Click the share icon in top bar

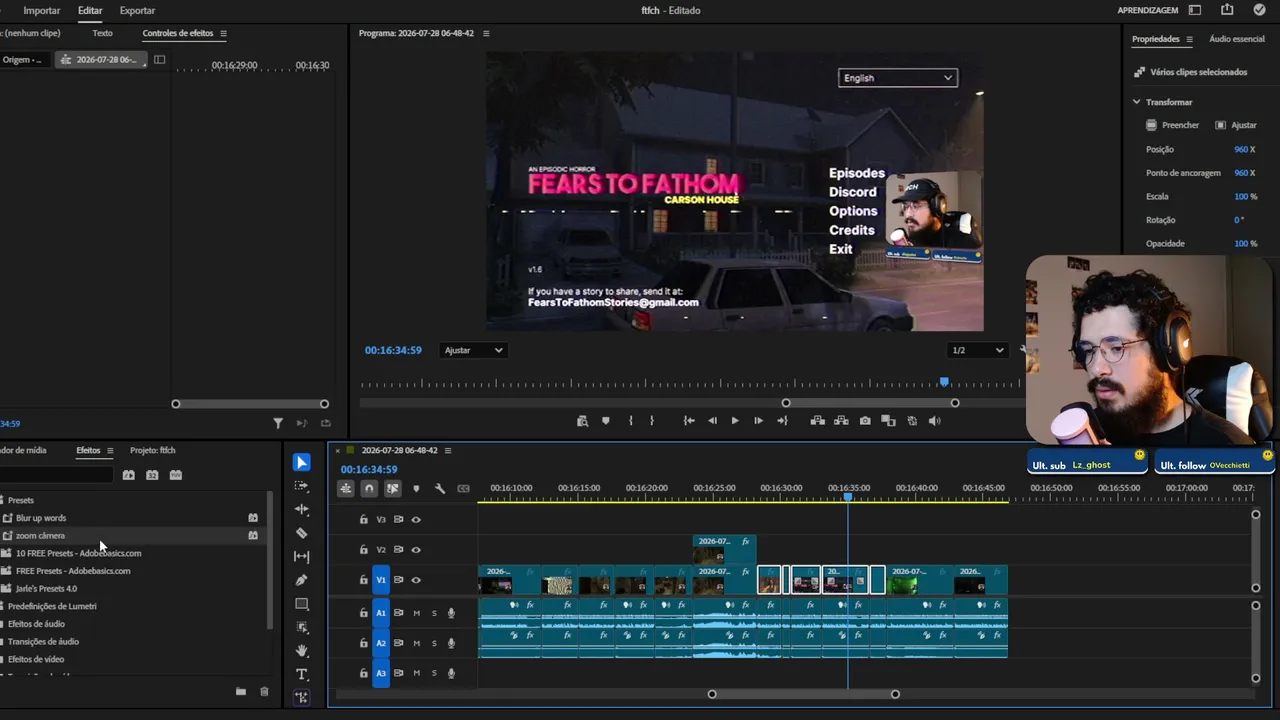[1227, 10]
